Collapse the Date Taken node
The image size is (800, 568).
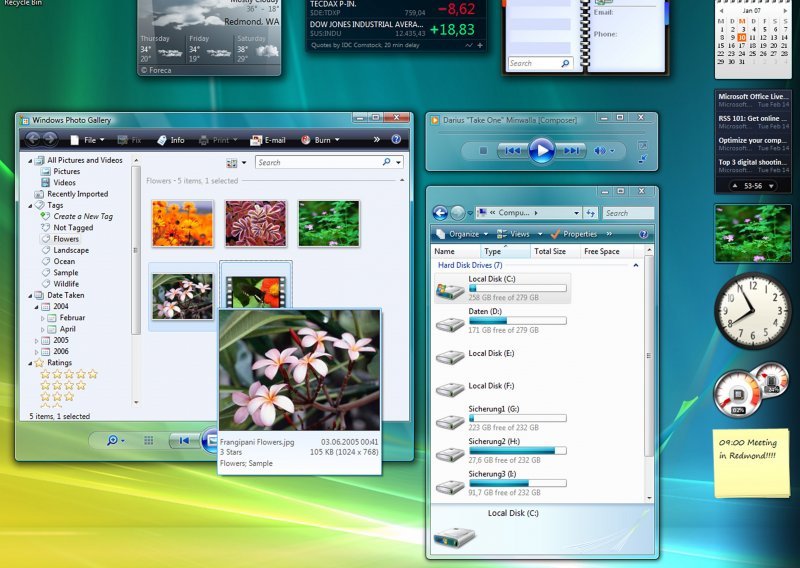pos(30,295)
